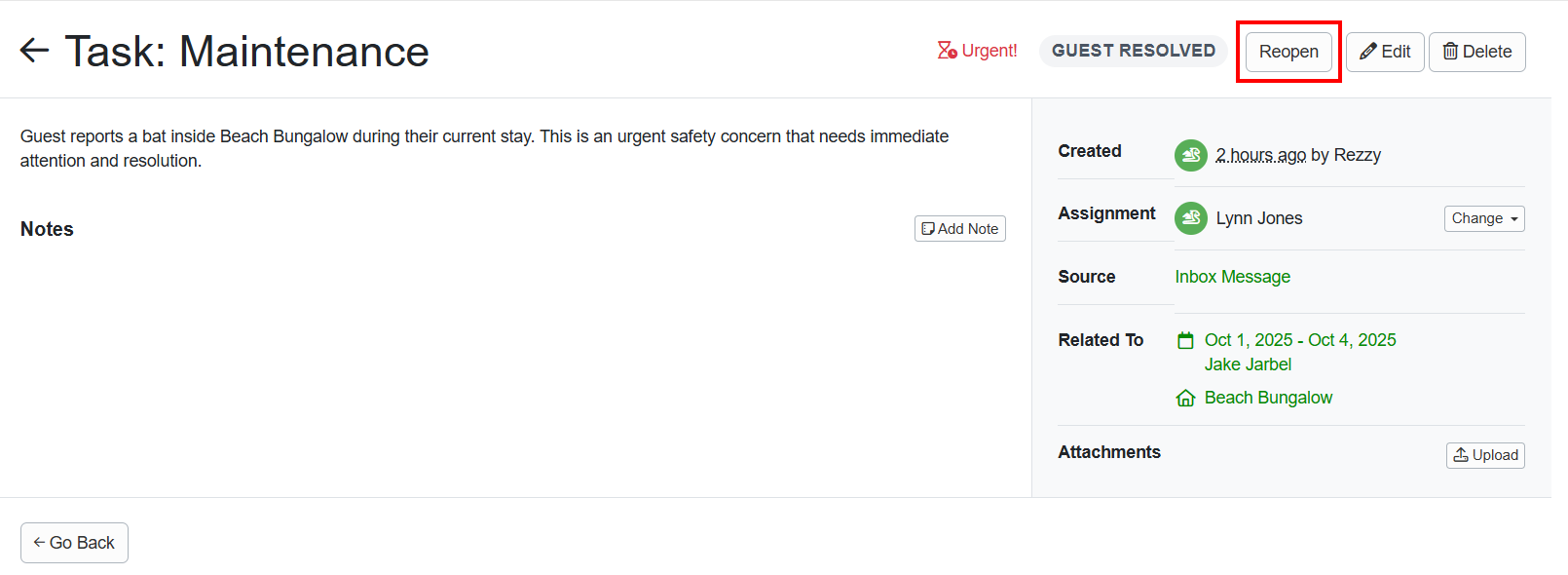Click the pencil Edit button
This screenshot has width=1568, height=575.
click(1385, 52)
